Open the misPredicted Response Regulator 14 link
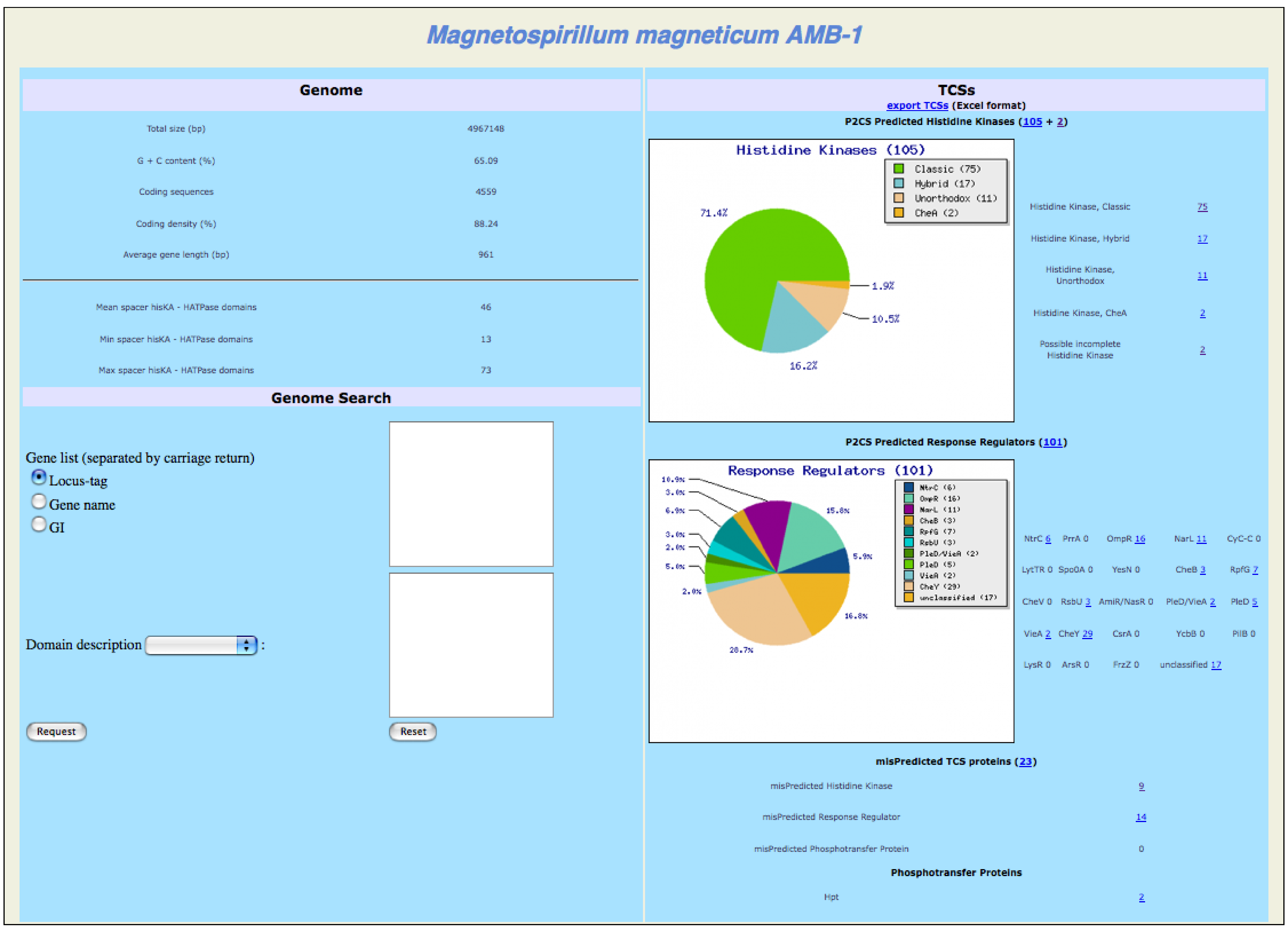Image resolution: width=1288 pixels, height=931 pixels. tap(1141, 817)
